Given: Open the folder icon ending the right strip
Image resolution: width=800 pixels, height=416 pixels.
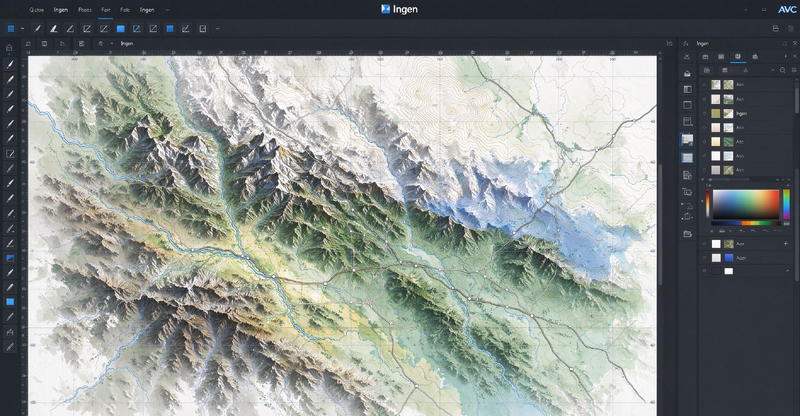Looking at the screenshot, I should [687, 234].
